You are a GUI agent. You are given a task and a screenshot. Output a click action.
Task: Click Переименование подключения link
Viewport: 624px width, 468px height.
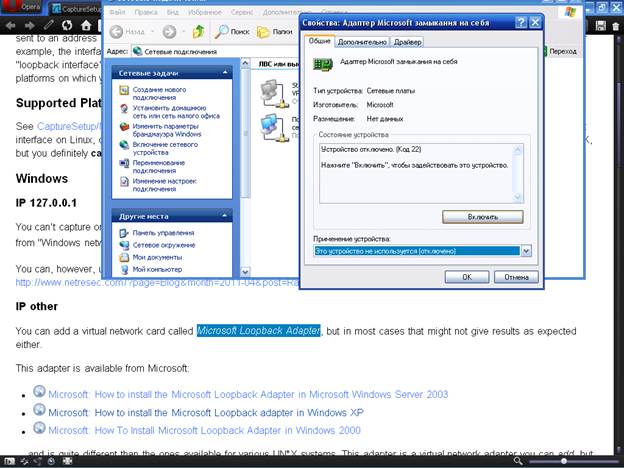[158, 167]
